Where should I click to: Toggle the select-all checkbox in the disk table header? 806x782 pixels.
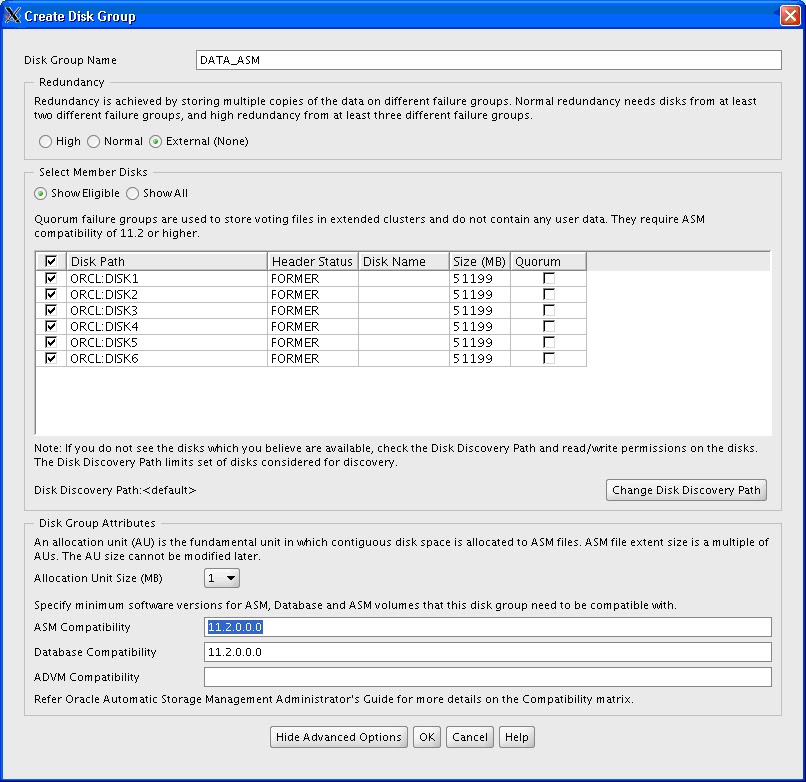tap(50, 261)
